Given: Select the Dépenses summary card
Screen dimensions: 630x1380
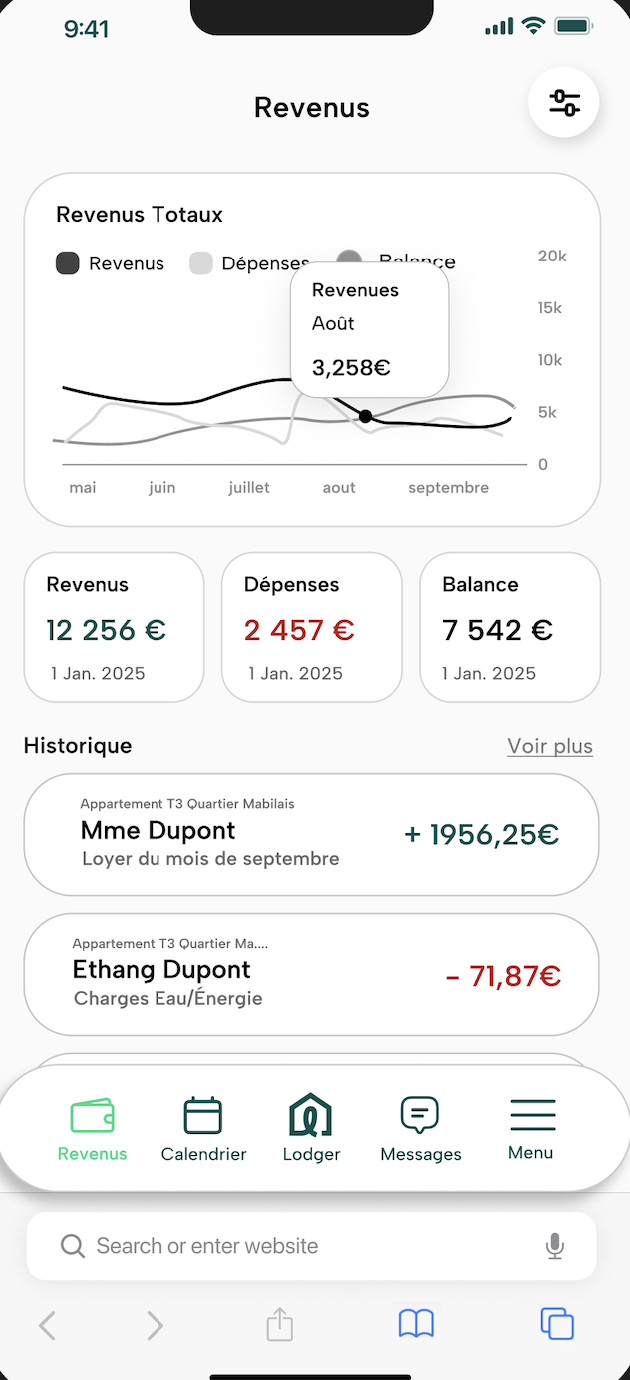Looking at the screenshot, I should pos(311,627).
